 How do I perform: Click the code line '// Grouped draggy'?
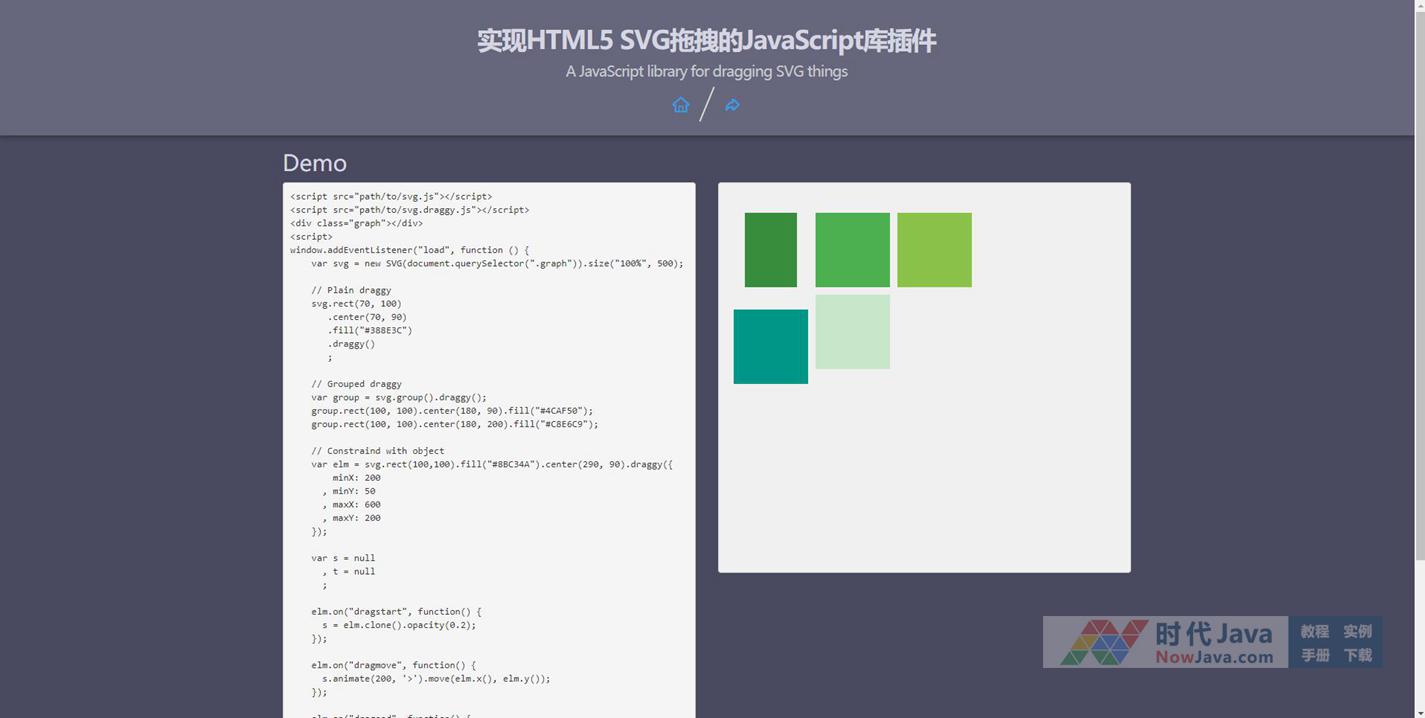[x=356, y=384]
